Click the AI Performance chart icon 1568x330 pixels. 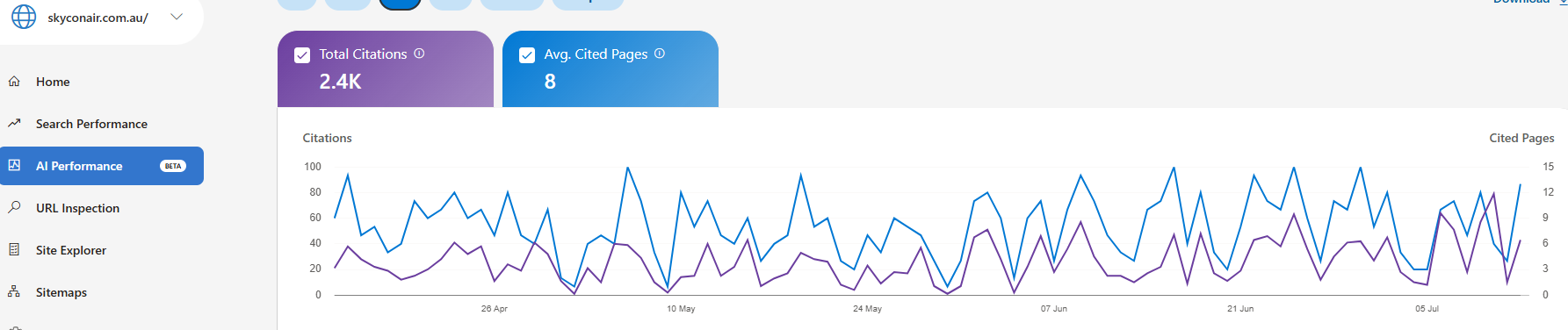(14, 165)
